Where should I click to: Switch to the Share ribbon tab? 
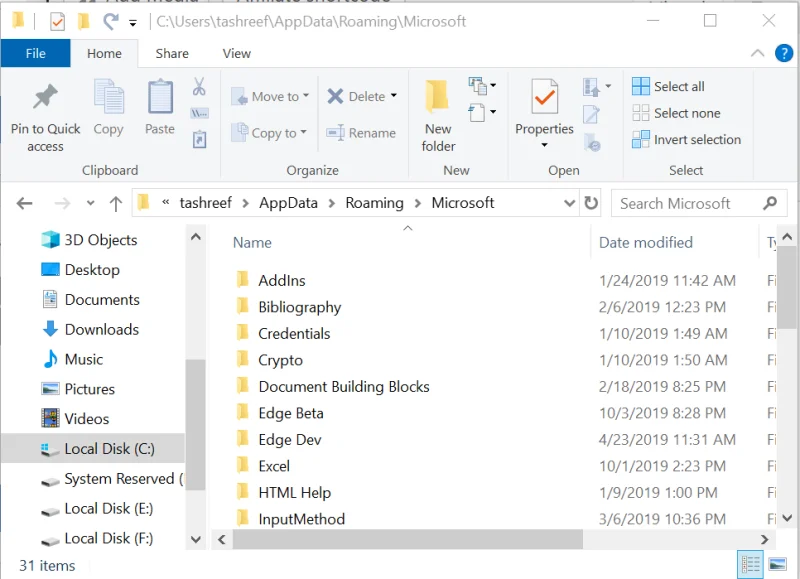click(x=170, y=53)
